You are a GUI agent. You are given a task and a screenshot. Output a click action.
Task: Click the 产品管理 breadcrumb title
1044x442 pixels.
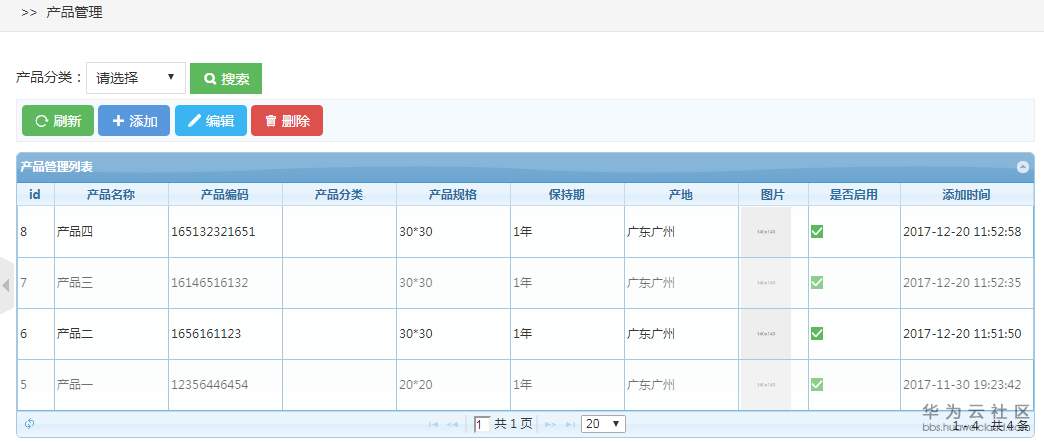point(75,13)
